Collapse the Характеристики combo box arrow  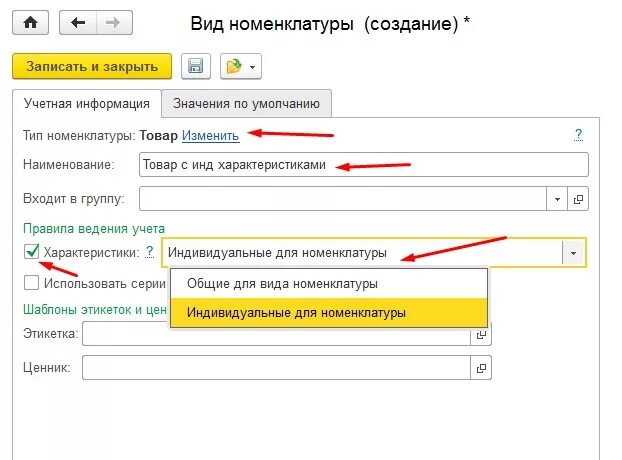(573, 253)
